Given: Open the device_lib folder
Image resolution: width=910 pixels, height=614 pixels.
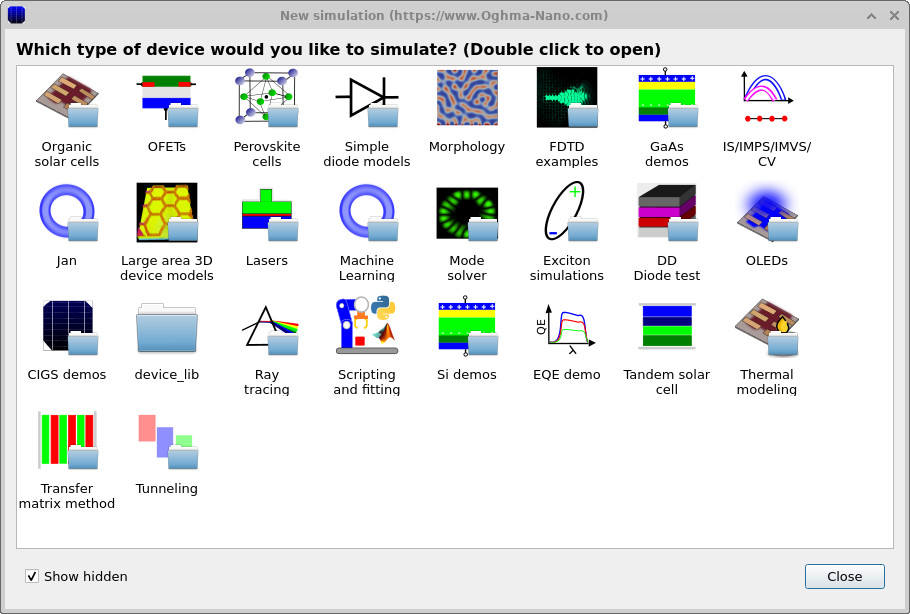Looking at the screenshot, I should tap(167, 328).
